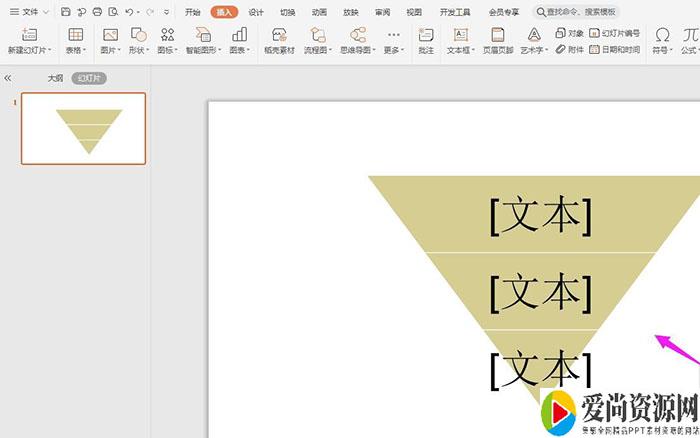Switch panel to Outline (大纲) view
The height and width of the screenshot is (438, 700).
click(x=55, y=77)
